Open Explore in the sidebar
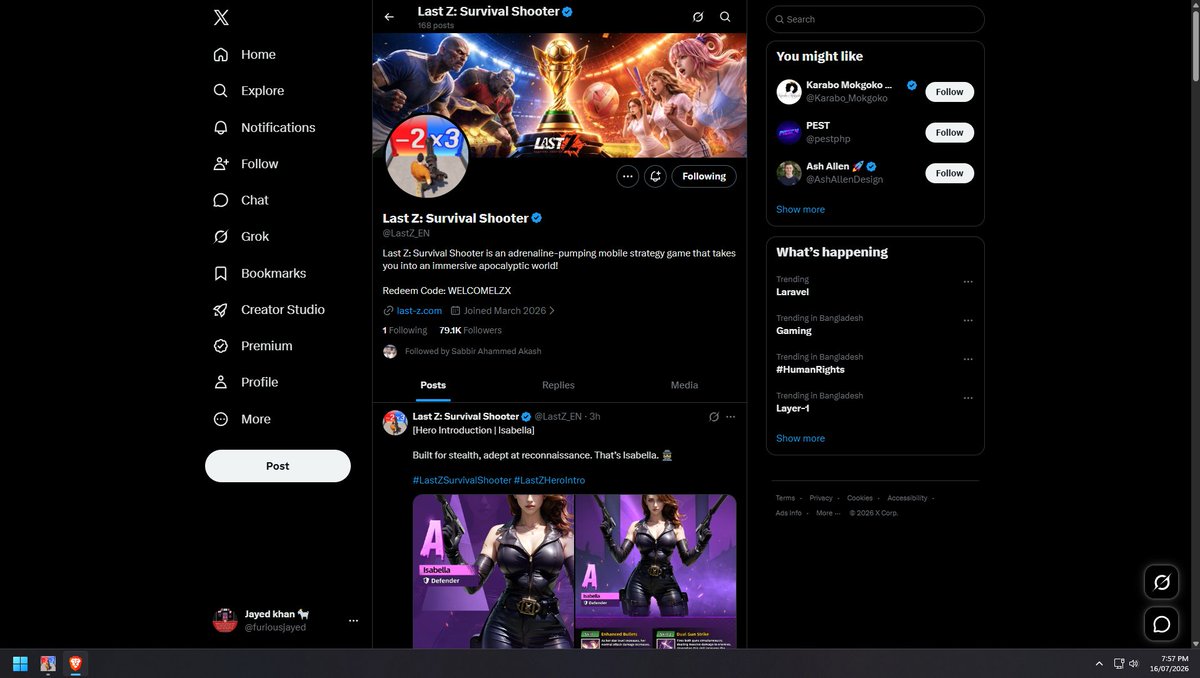The image size is (1200, 678). click(249, 91)
